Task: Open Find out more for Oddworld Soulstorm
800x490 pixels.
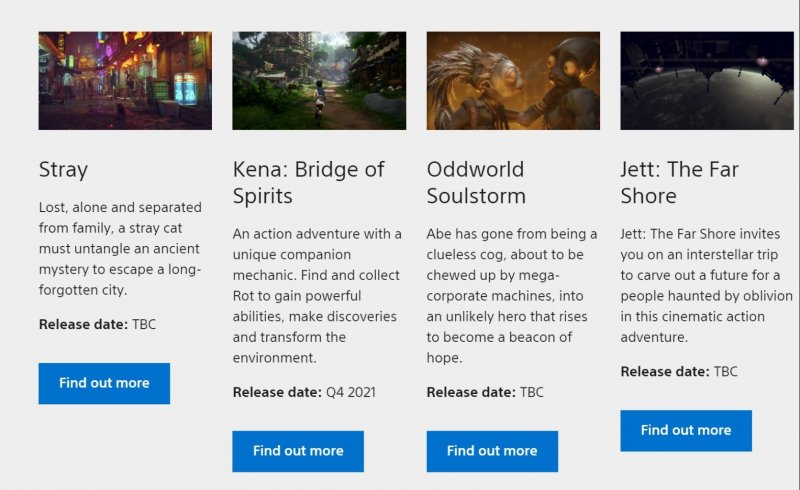Action: pyautogui.click(x=492, y=451)
